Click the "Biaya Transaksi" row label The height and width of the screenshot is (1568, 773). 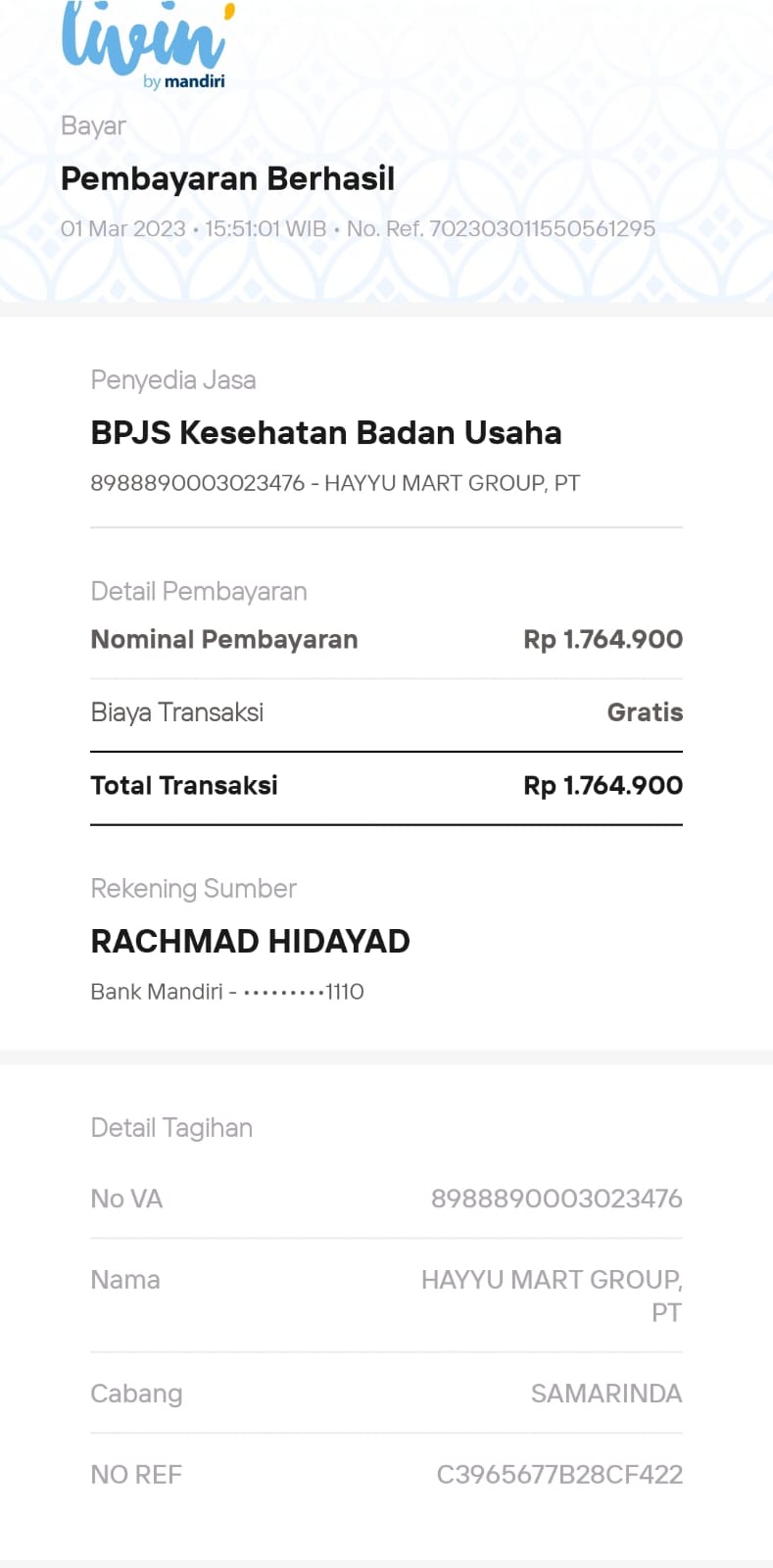click(x=177, y=712)
